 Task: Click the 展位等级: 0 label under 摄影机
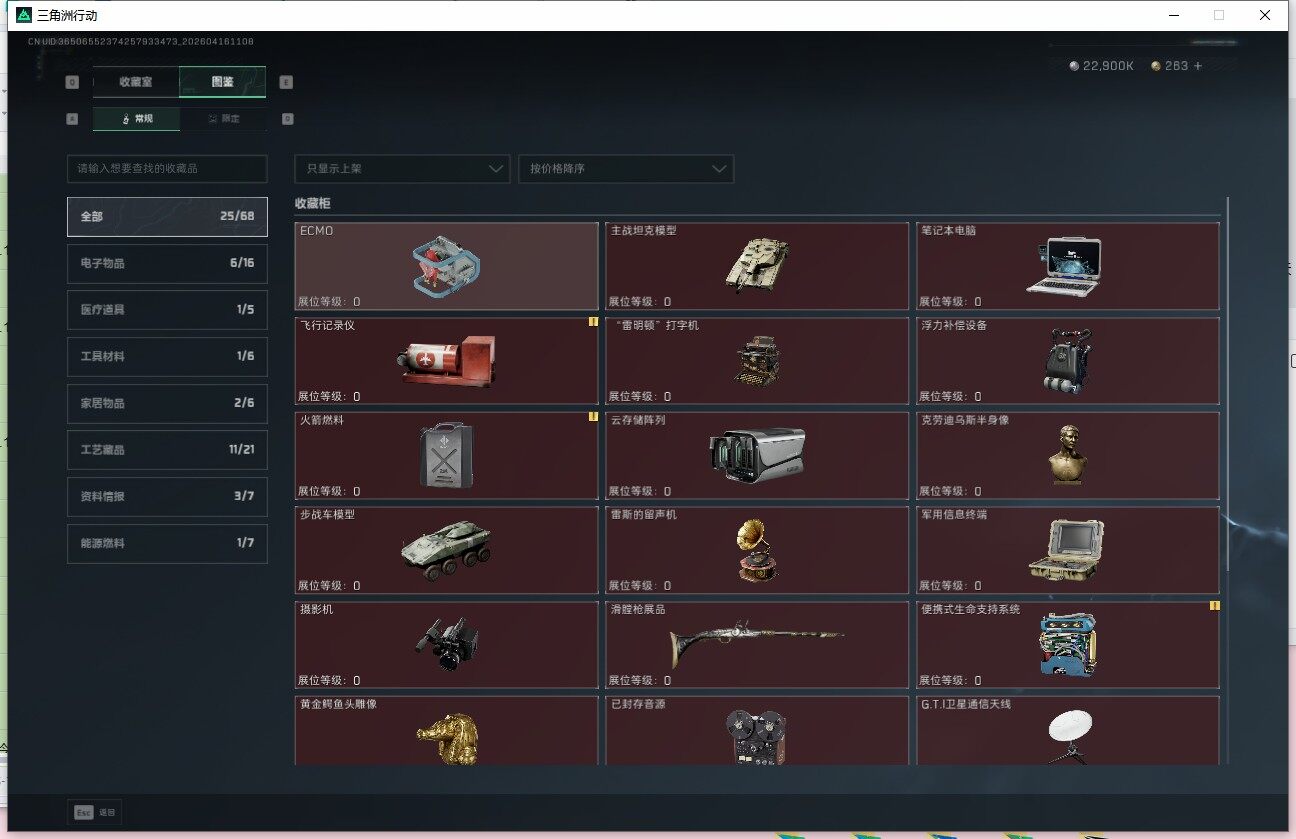(329, 681)
